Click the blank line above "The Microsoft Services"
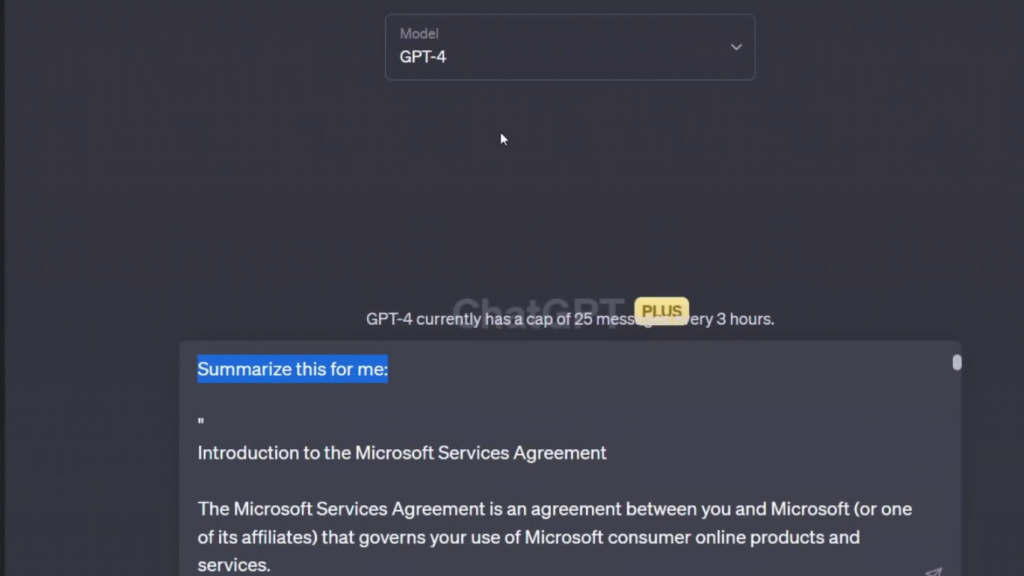Image resolution: width=1024 pixels, height=576 pixels. click(x=400, y=481)
